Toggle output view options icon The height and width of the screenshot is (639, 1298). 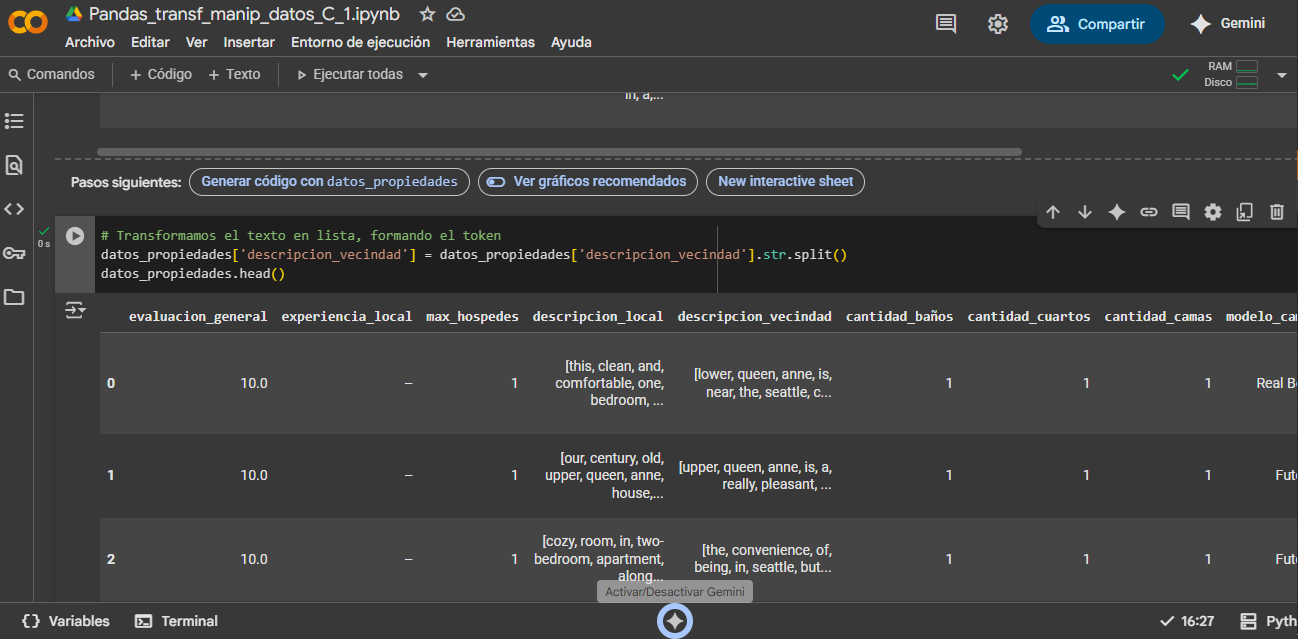click(x=76, y=310)
